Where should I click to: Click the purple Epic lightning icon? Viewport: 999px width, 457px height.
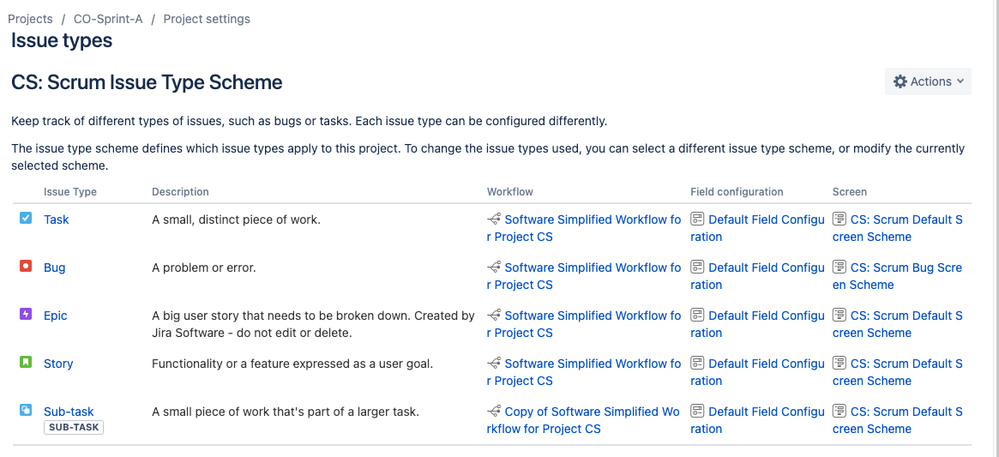(x=25, y=314)
